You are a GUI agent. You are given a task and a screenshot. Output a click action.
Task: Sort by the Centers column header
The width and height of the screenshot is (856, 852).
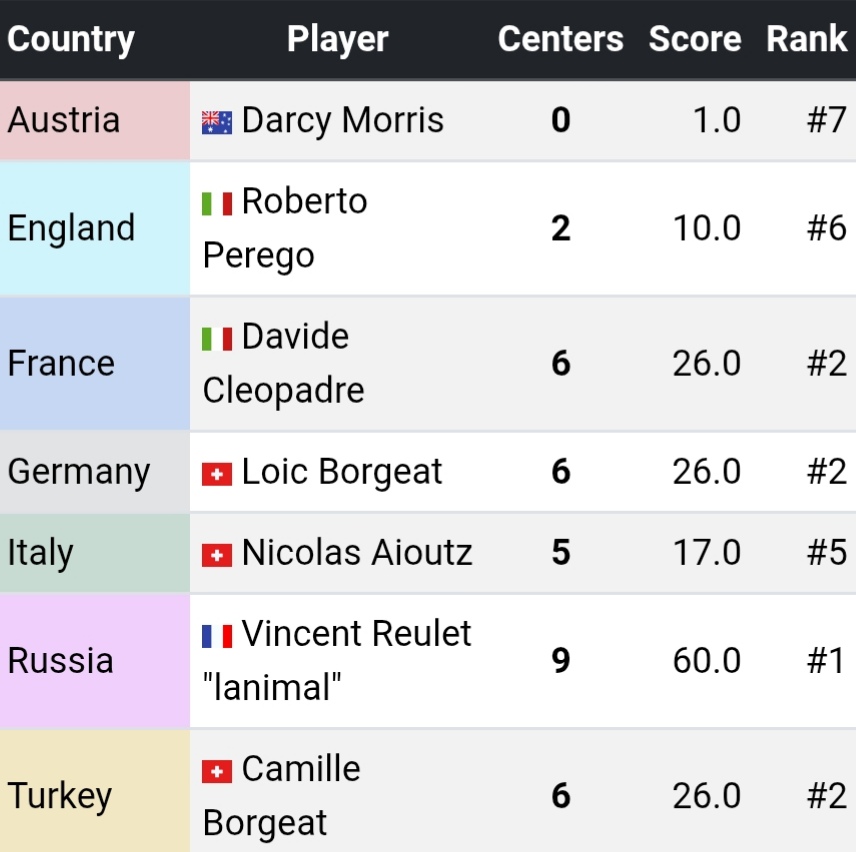560,39
